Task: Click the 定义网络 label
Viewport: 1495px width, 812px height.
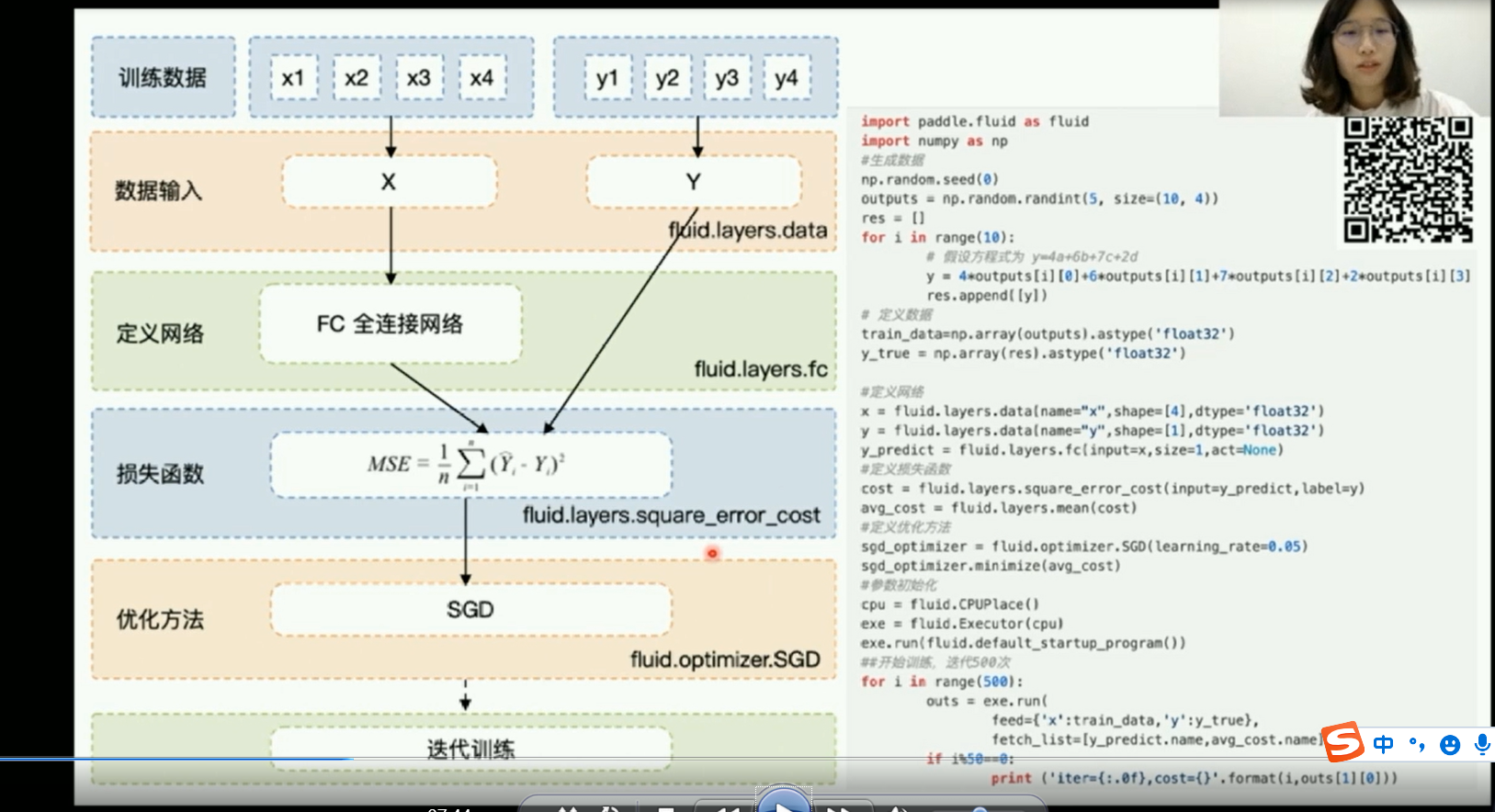Action: (x=160, y=333)
